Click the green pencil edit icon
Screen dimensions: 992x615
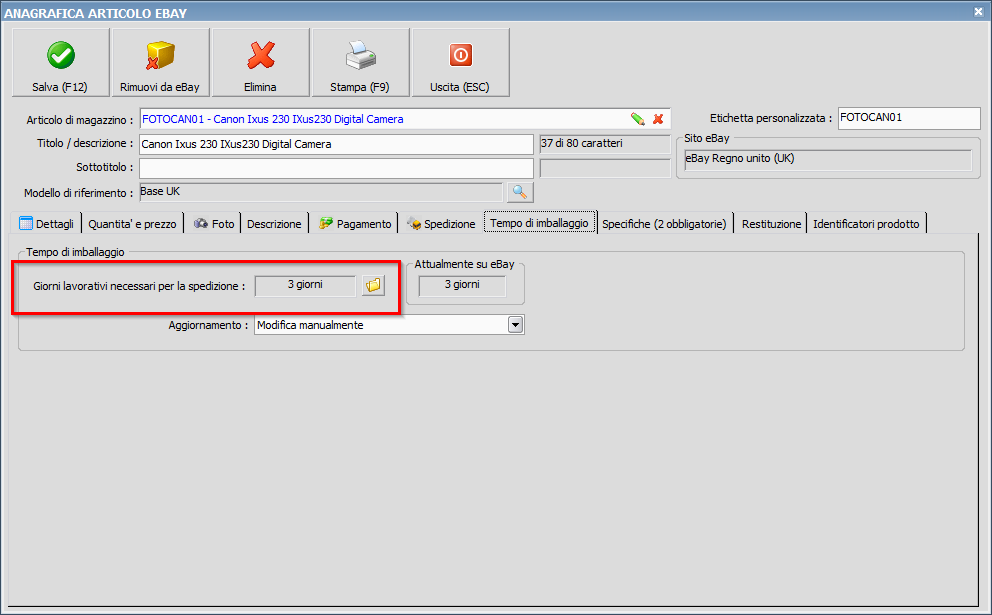click(638, 119)
